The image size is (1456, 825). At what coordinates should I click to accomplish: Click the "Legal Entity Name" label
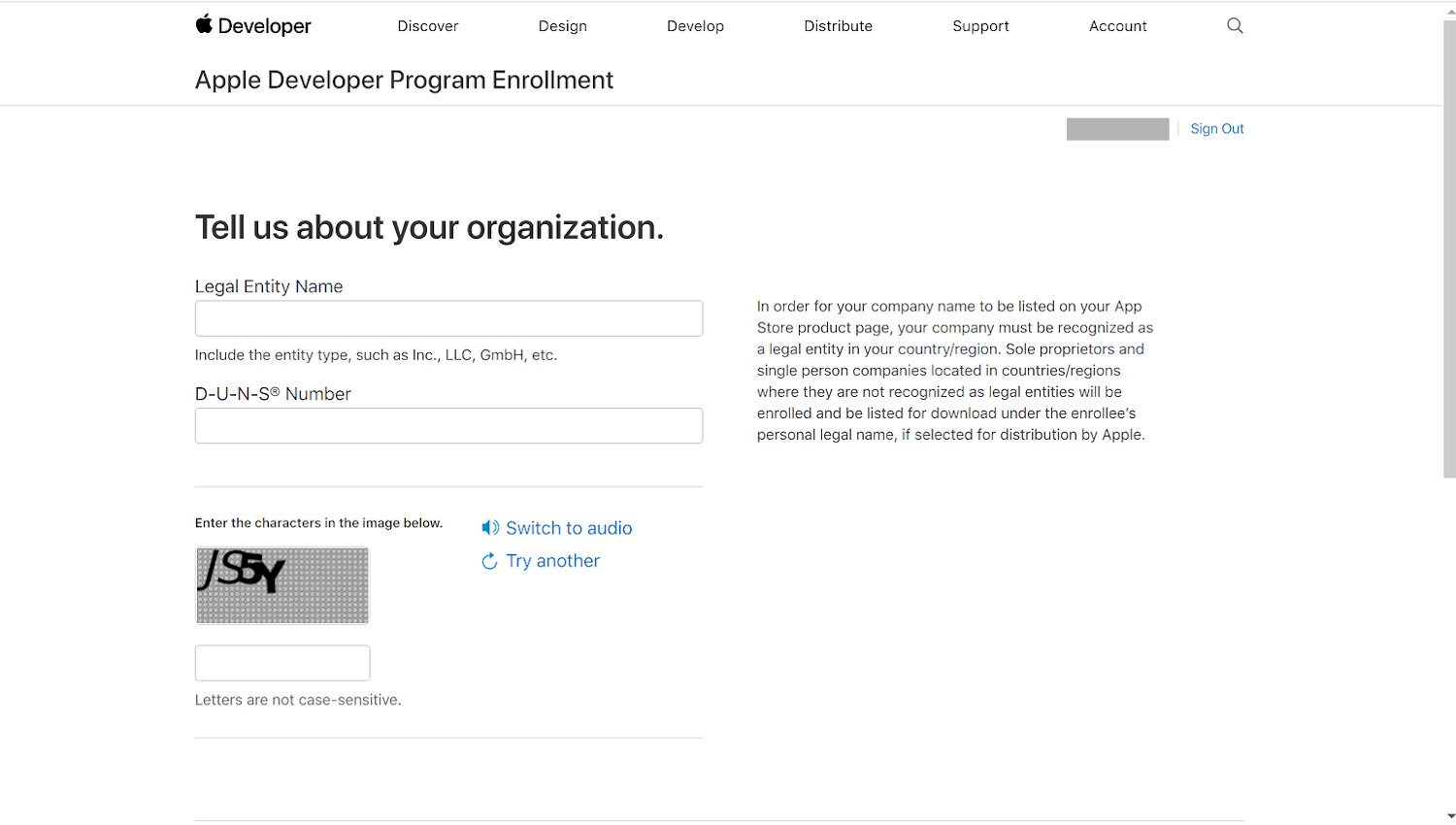(269, 286)
